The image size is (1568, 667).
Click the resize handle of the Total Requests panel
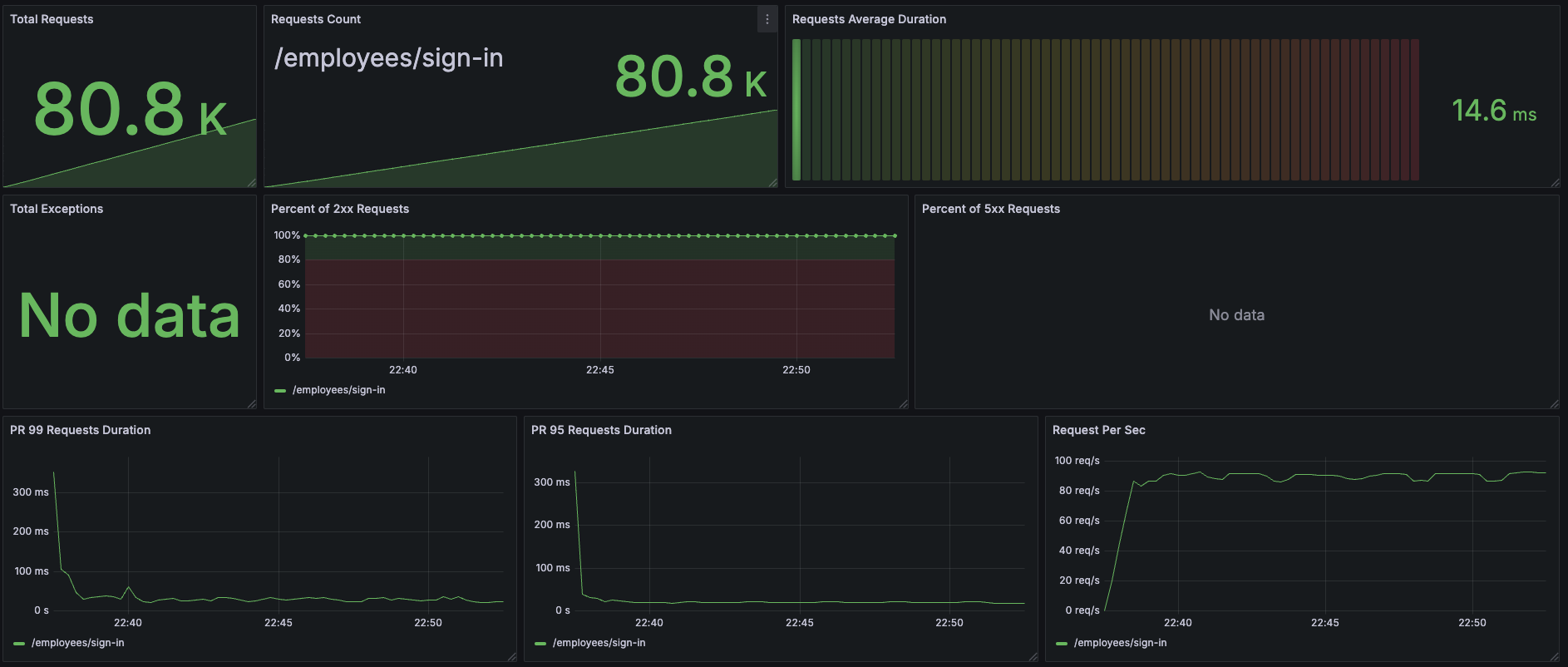[x=251, y=182]
